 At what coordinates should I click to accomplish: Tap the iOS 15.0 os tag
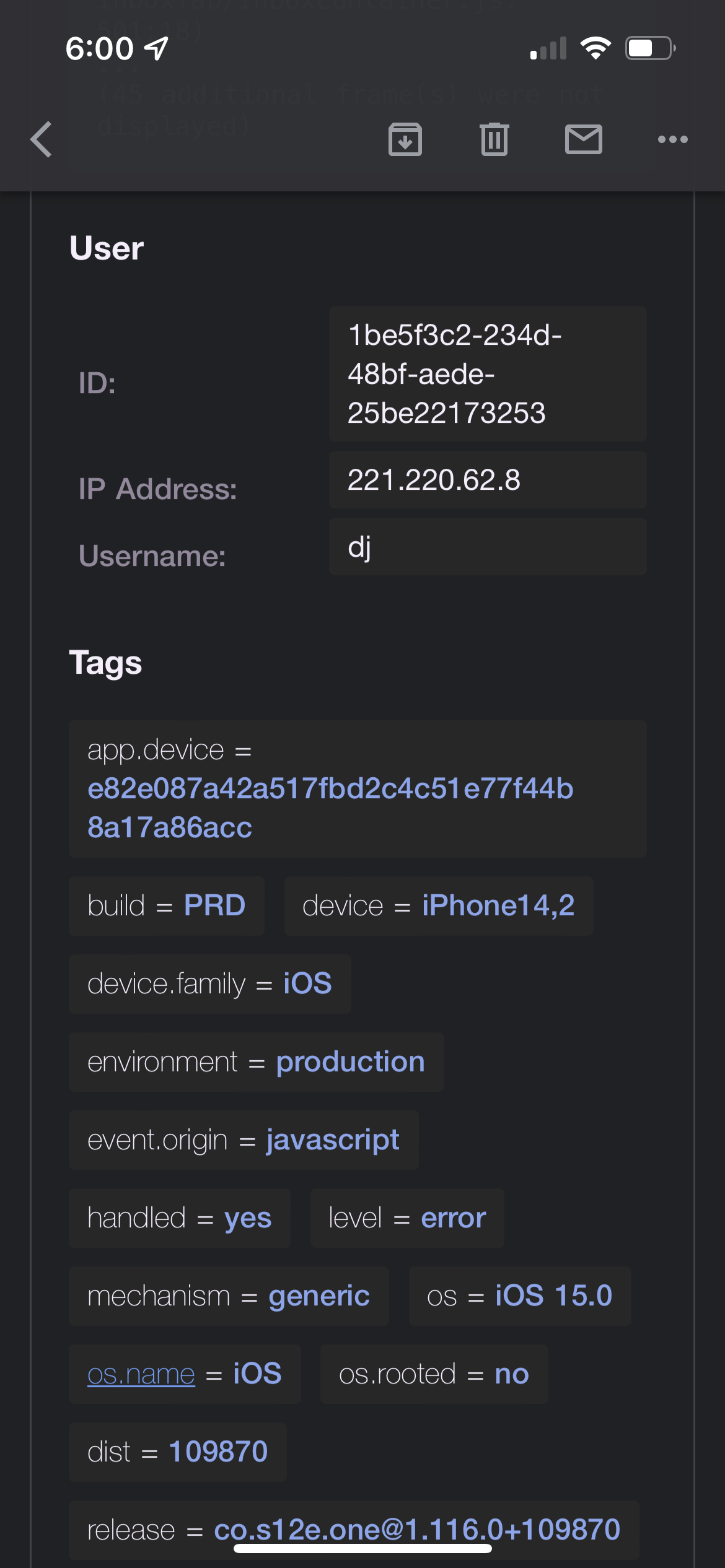(553, 1296)
